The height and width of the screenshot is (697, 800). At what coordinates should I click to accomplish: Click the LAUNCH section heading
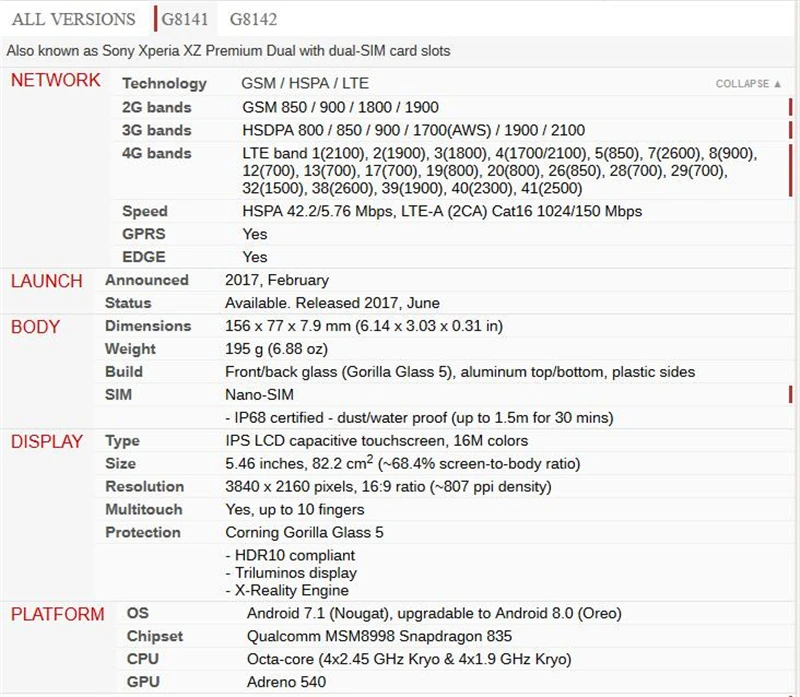click(46, 281)
